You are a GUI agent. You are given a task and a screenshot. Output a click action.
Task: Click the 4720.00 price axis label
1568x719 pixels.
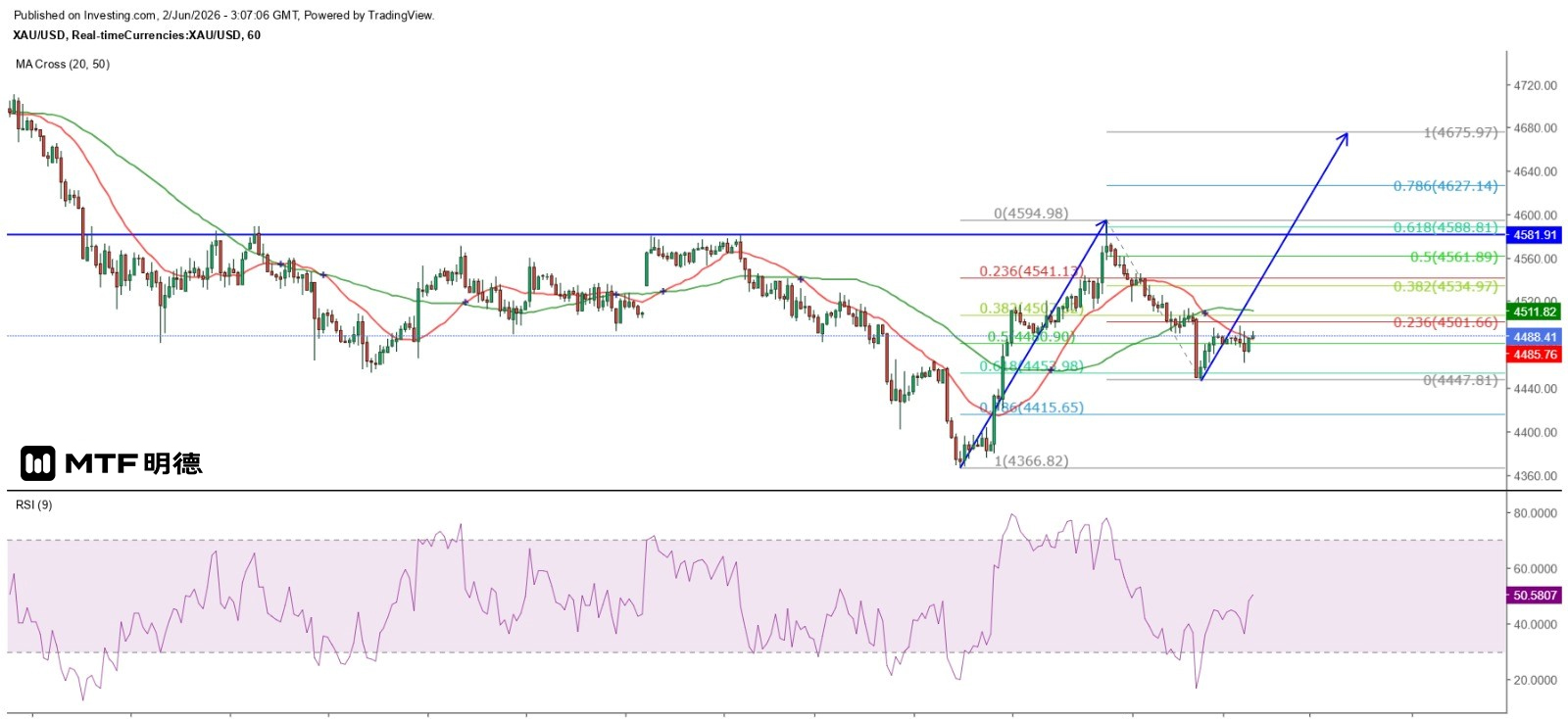pyautogui.click(x=1535, y=86)
